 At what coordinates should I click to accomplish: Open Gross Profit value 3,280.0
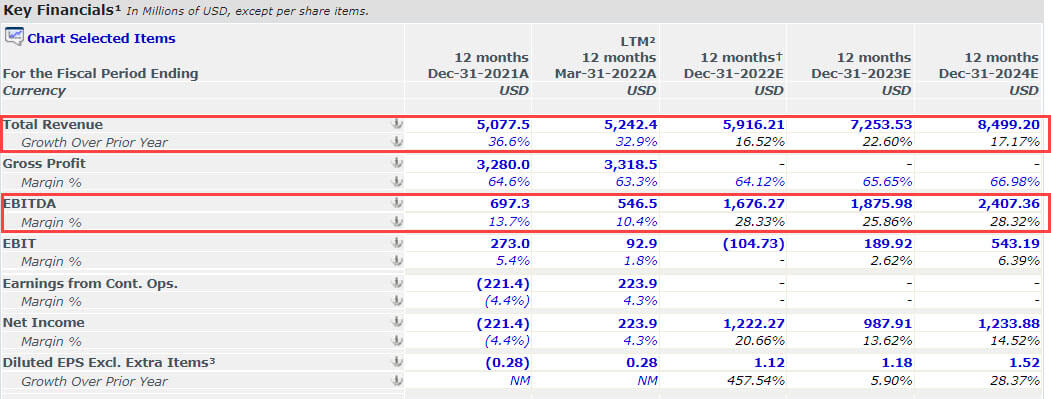pyautogui.click(x=503, y=164)
